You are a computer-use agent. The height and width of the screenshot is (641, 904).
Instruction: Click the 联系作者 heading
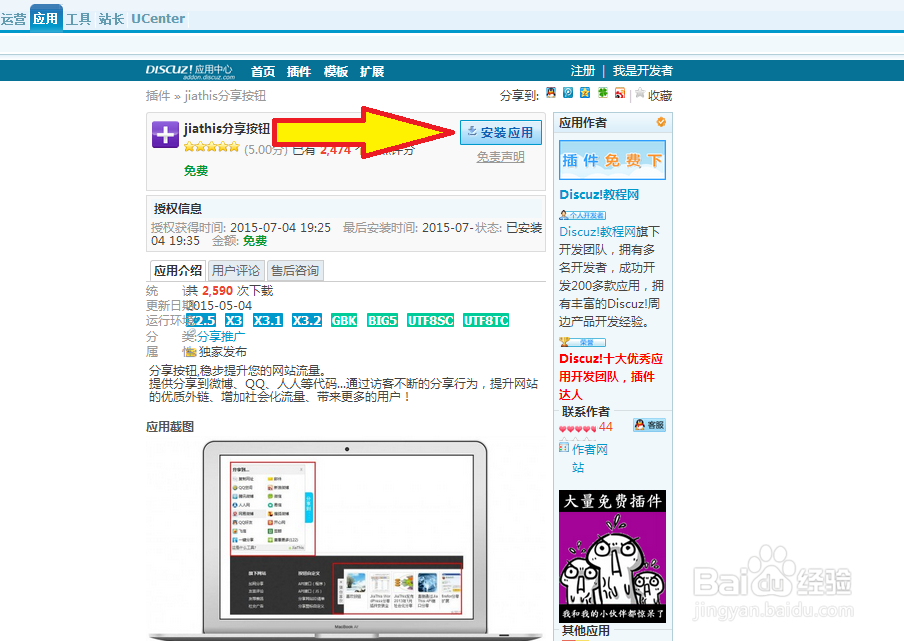point(585,412)
